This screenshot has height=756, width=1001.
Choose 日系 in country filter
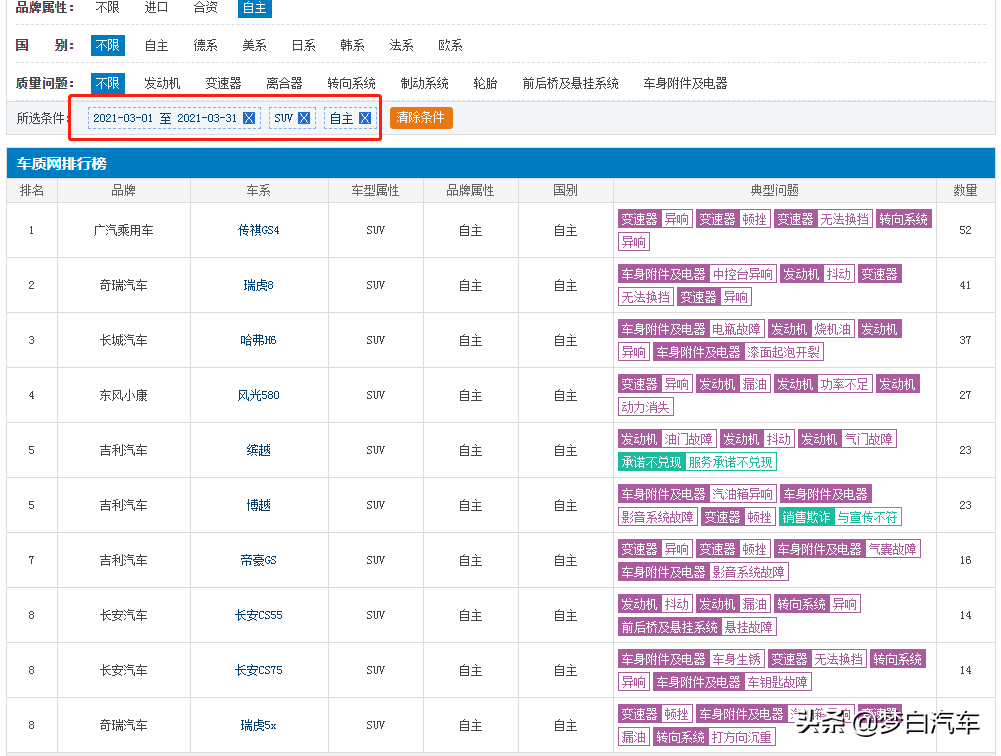pos(303,45)
